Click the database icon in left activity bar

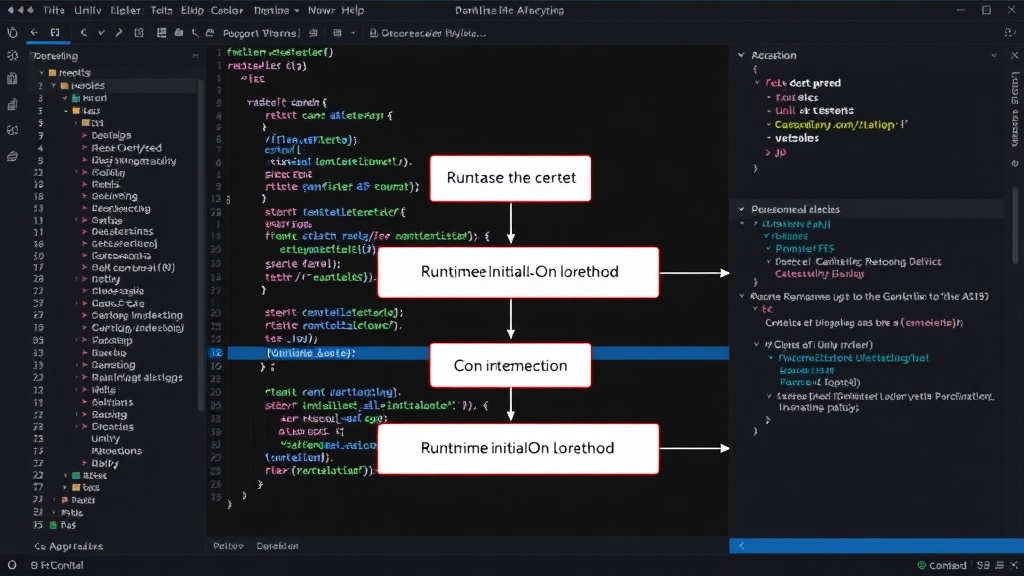(12, 157)
